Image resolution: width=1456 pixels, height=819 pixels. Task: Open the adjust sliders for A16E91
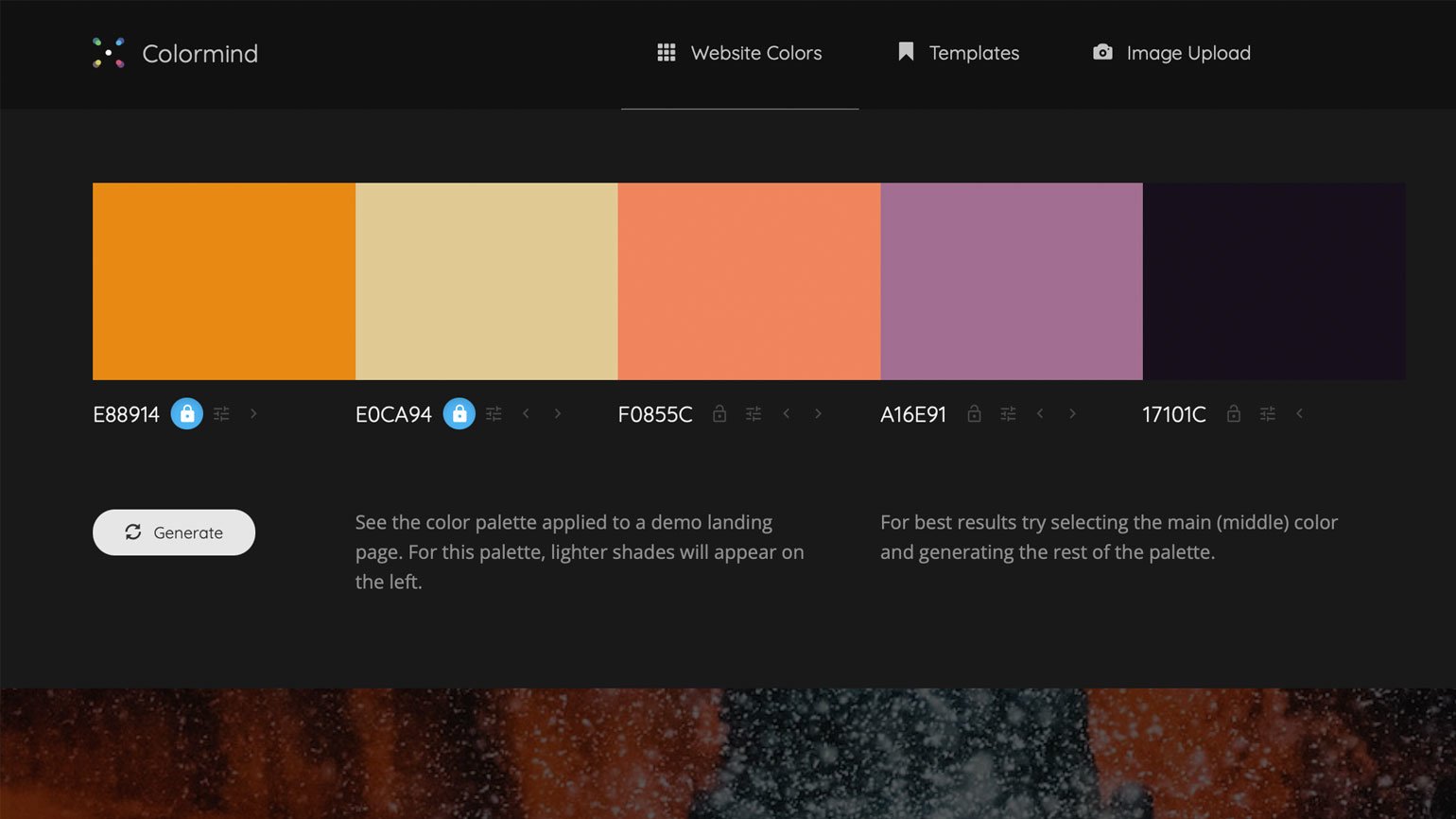(x=1009, y=413)
